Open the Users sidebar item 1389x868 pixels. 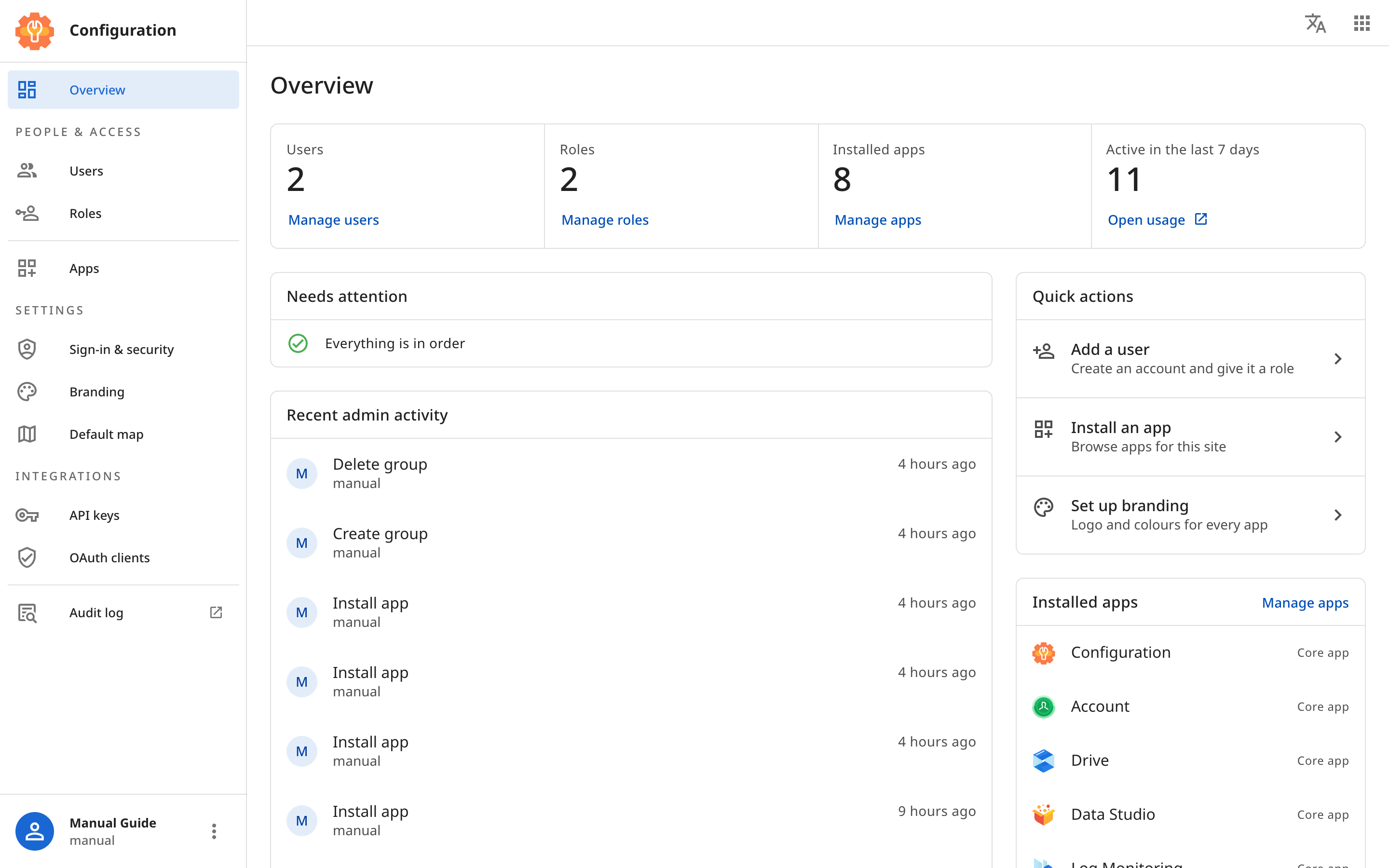click(x=123, y=171)
